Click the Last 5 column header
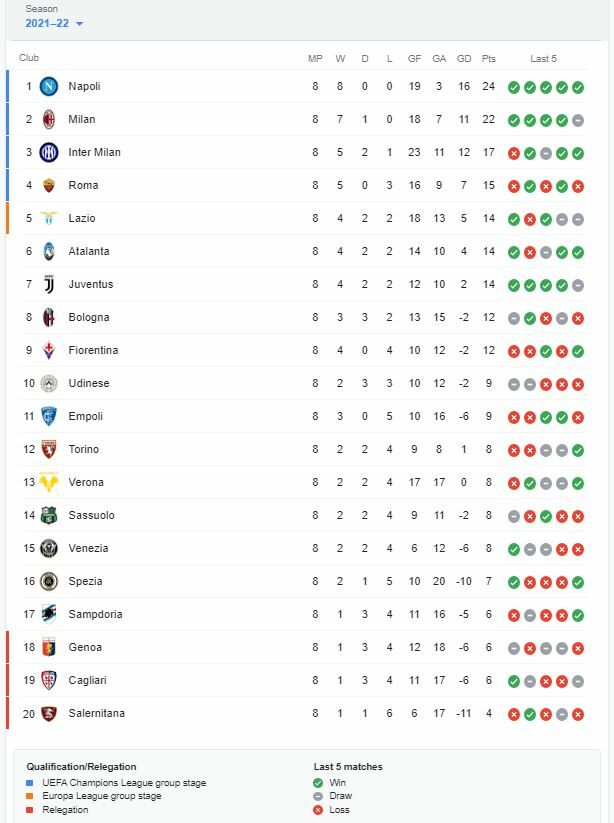This screenshot has width=614, height=823. 544,58
